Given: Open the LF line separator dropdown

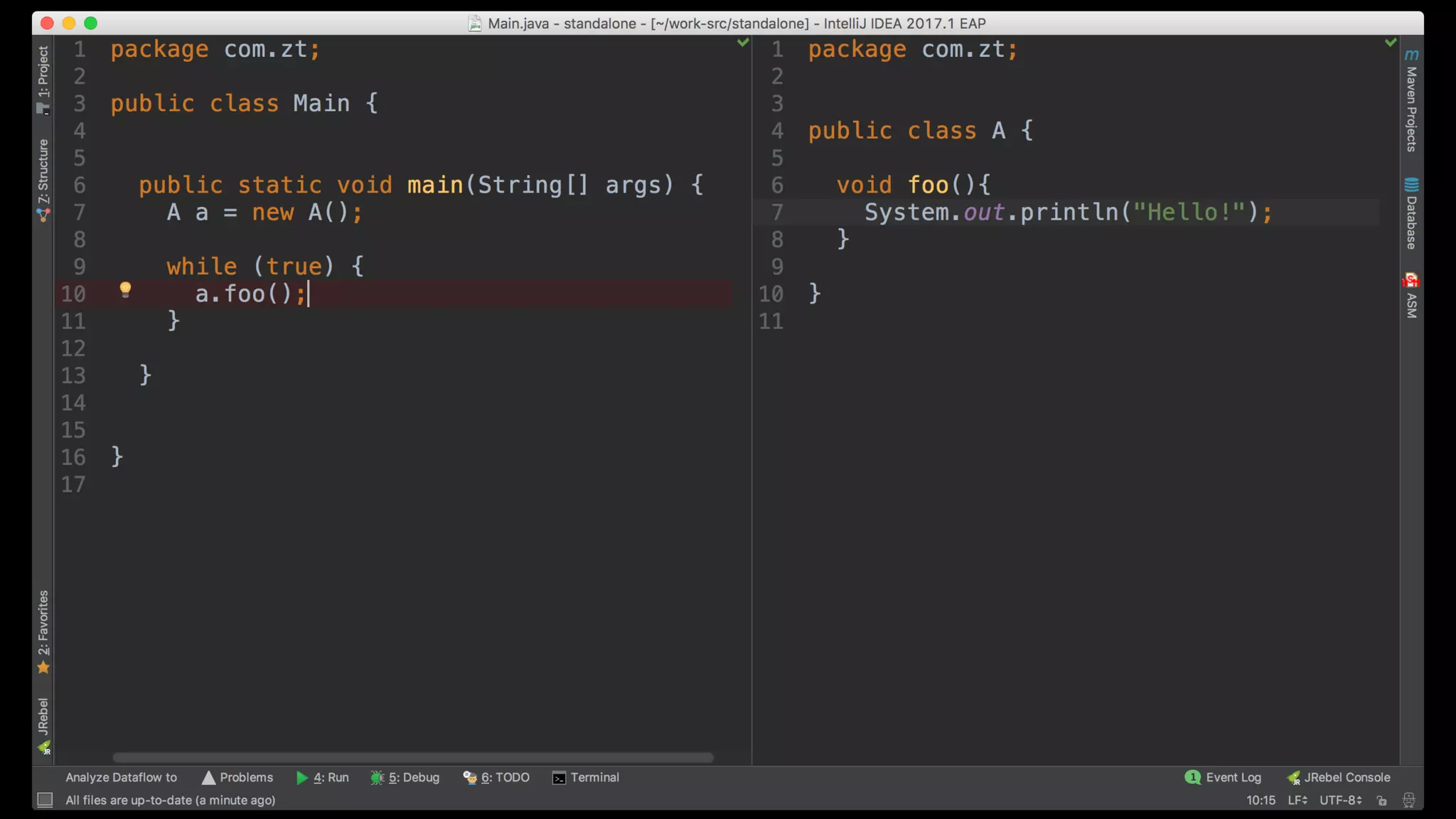Looking at the screenshot, I should click(x=1297, y=801).
